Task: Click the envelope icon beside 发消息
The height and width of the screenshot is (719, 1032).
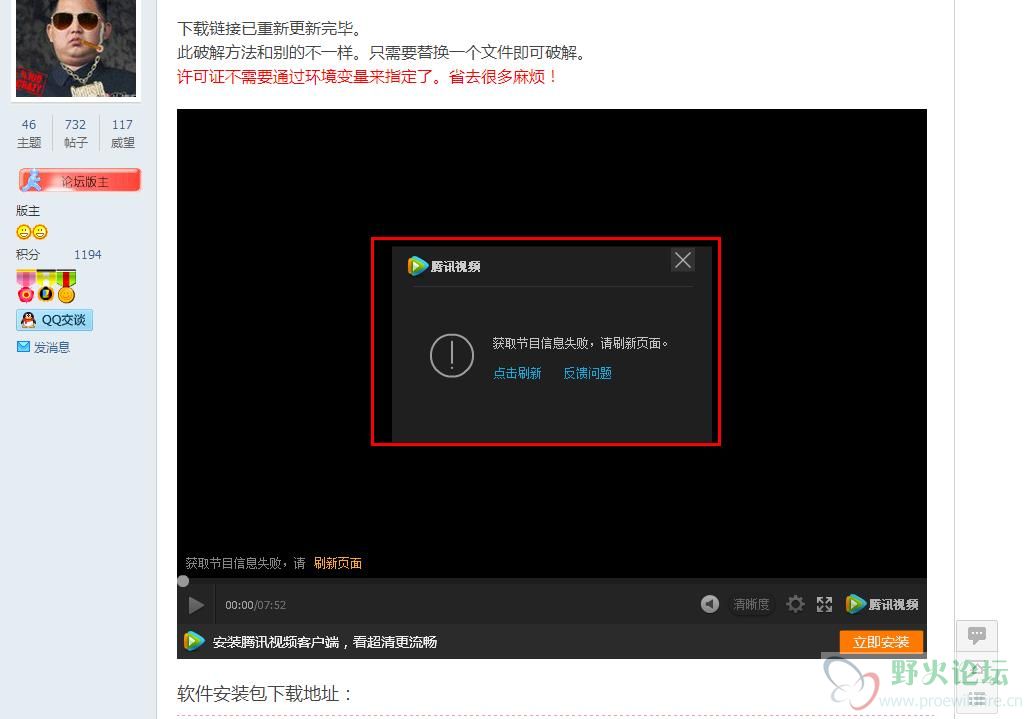Action: (x=23, y=346)
